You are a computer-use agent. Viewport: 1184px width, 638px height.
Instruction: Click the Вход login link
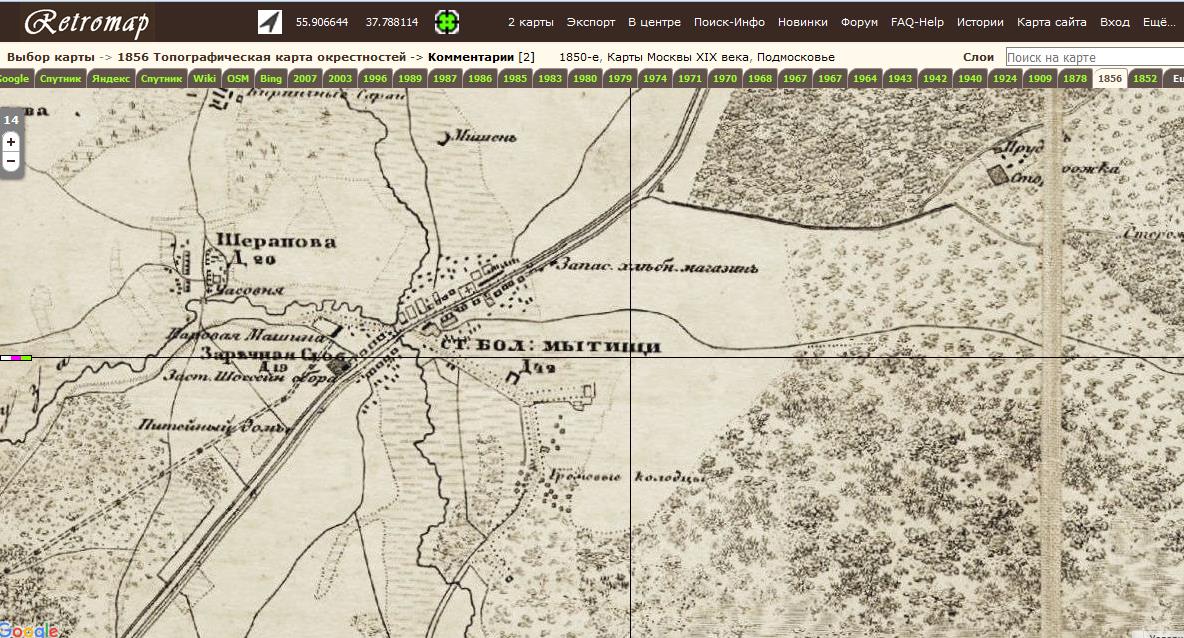(1114, 22)
